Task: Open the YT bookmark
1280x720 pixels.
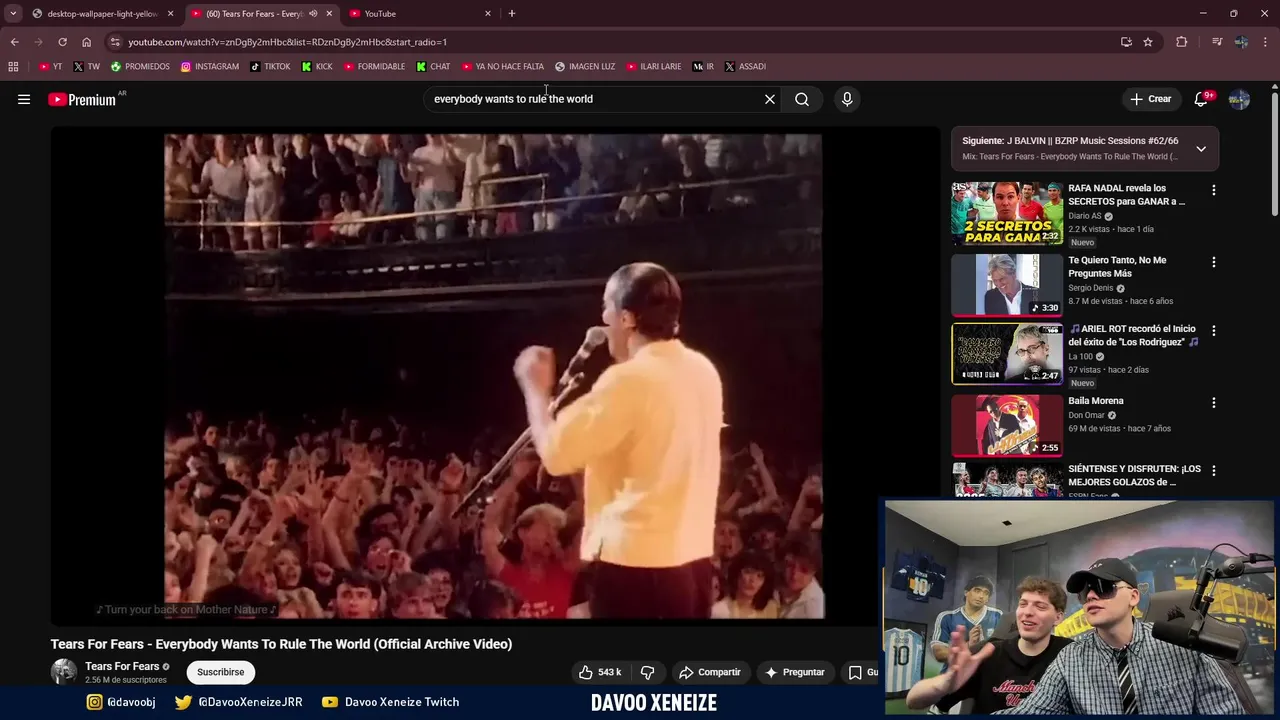Action: tap(51, 67)
